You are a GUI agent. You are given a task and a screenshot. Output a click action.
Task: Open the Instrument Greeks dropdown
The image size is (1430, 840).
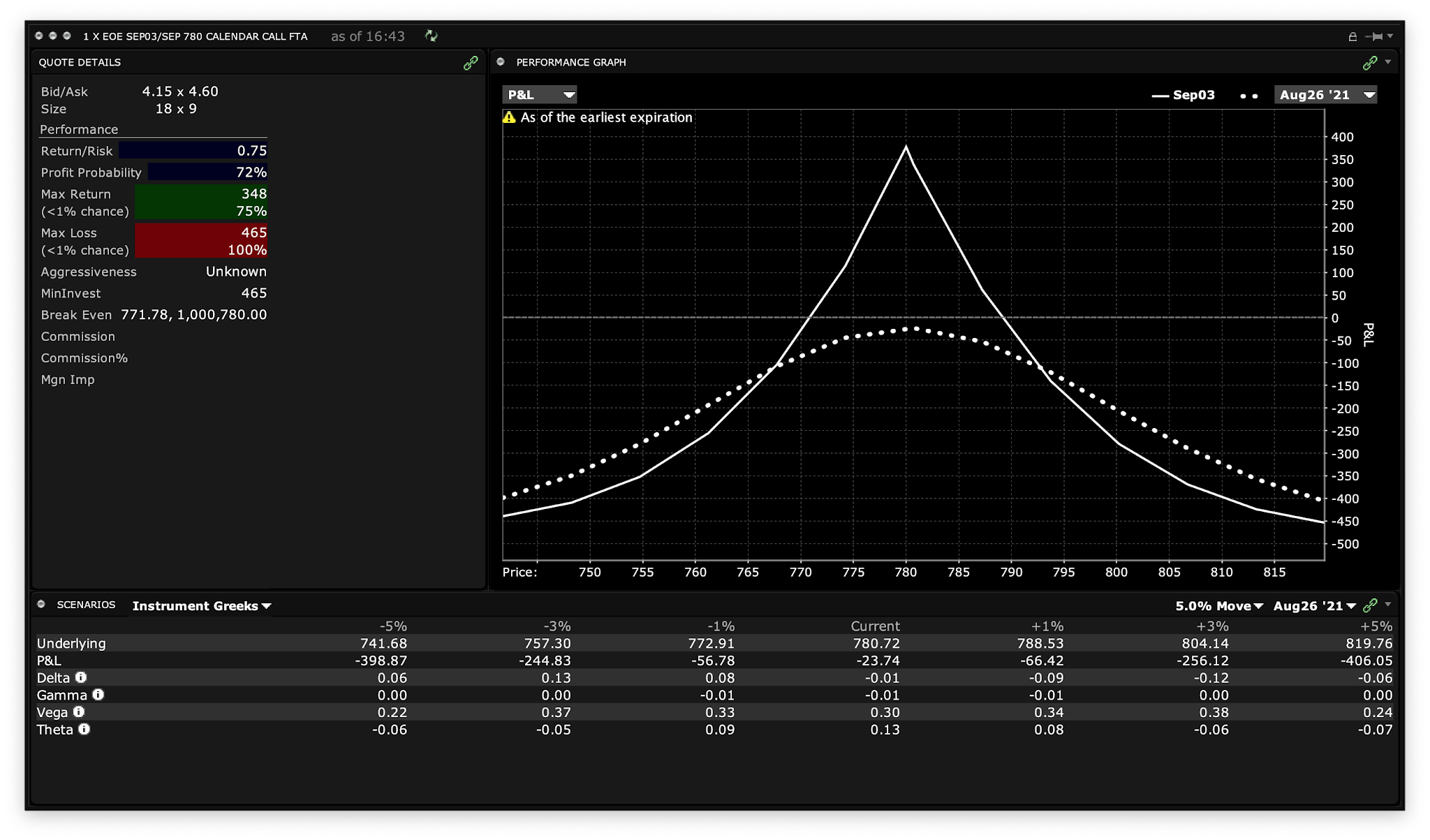click(202, 606)
